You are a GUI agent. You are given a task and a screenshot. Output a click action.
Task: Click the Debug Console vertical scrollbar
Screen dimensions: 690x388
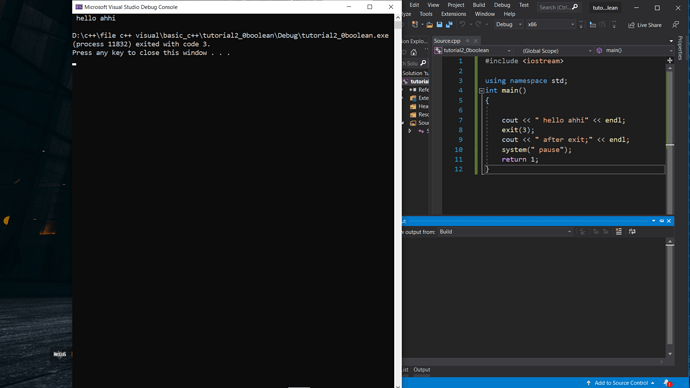pos(398,201)
